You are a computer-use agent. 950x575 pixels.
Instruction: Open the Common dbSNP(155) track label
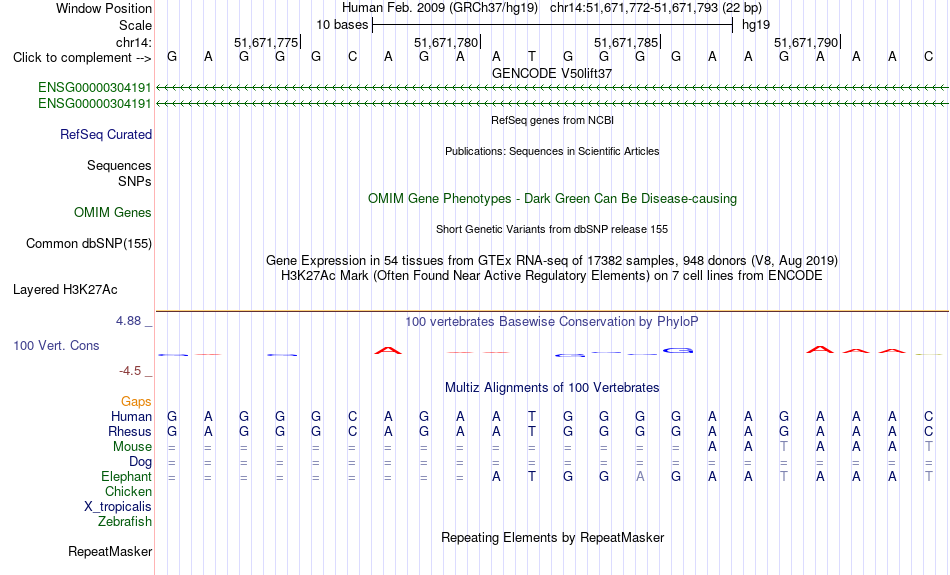(x=89, y=244)
